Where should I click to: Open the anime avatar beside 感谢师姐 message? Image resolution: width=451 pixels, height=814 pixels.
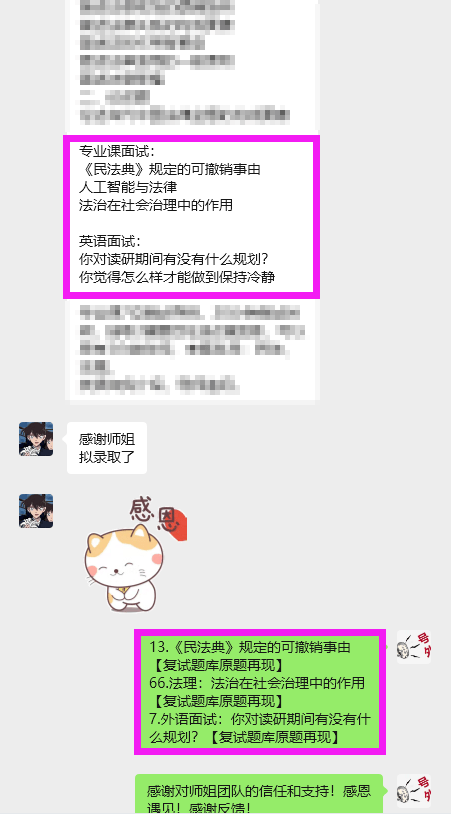point(36,439)
